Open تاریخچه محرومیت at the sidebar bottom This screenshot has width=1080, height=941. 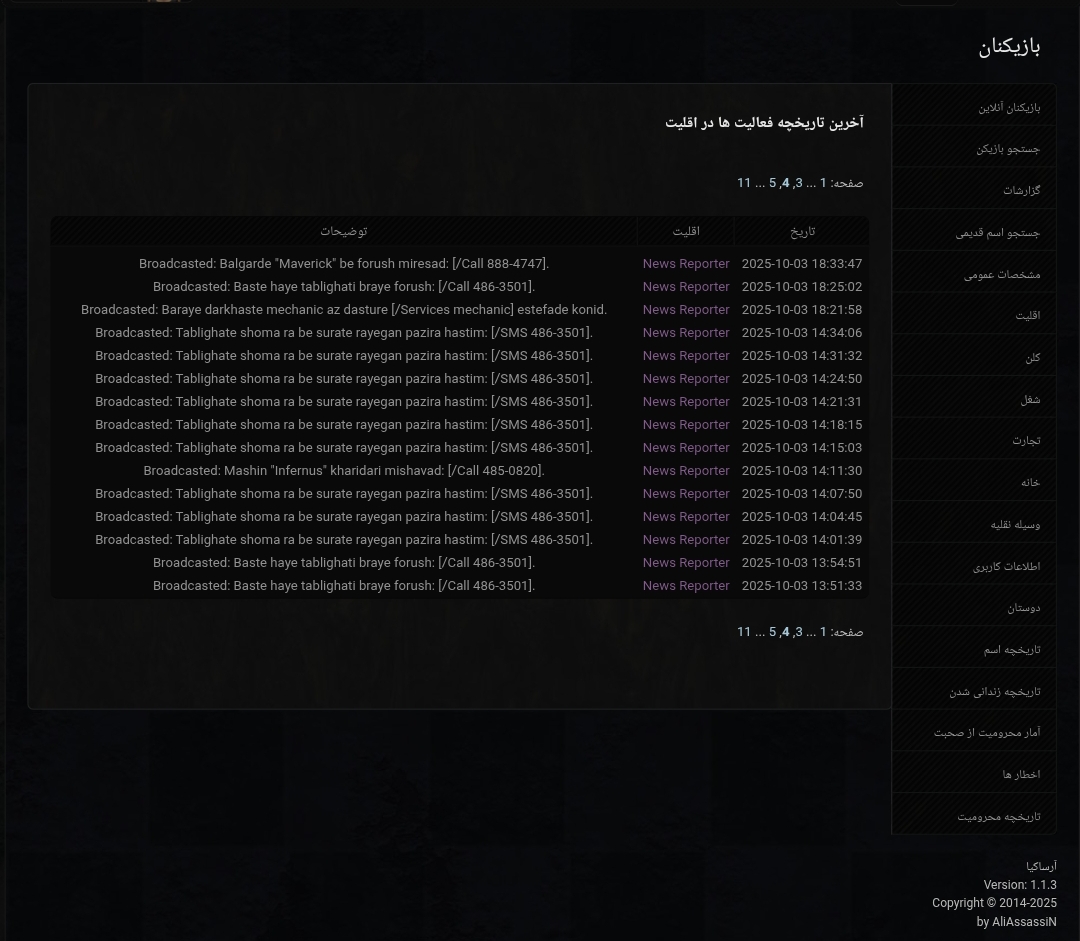(998, 817)
